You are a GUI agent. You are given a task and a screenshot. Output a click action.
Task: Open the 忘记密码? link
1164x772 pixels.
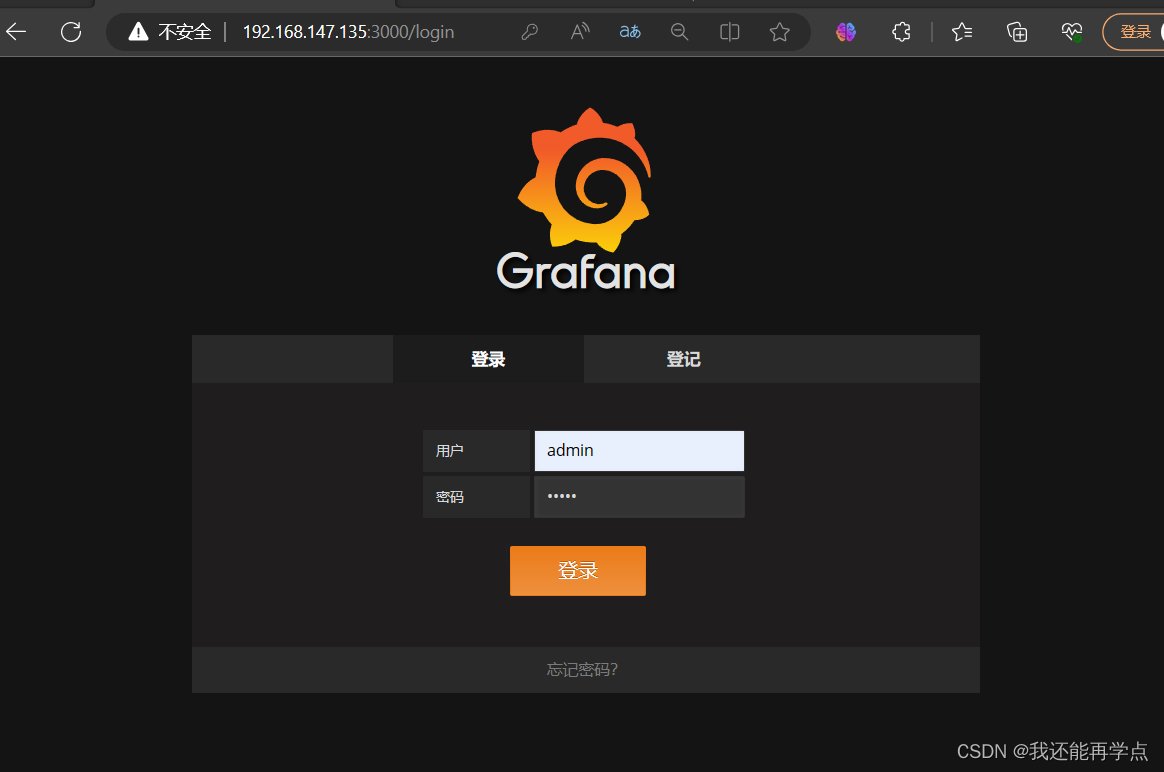click(582, 670)
